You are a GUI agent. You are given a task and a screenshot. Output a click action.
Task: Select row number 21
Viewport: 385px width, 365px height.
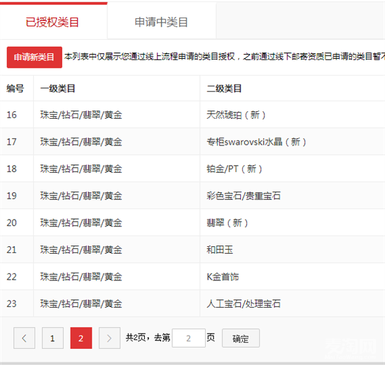pos(12,250)
